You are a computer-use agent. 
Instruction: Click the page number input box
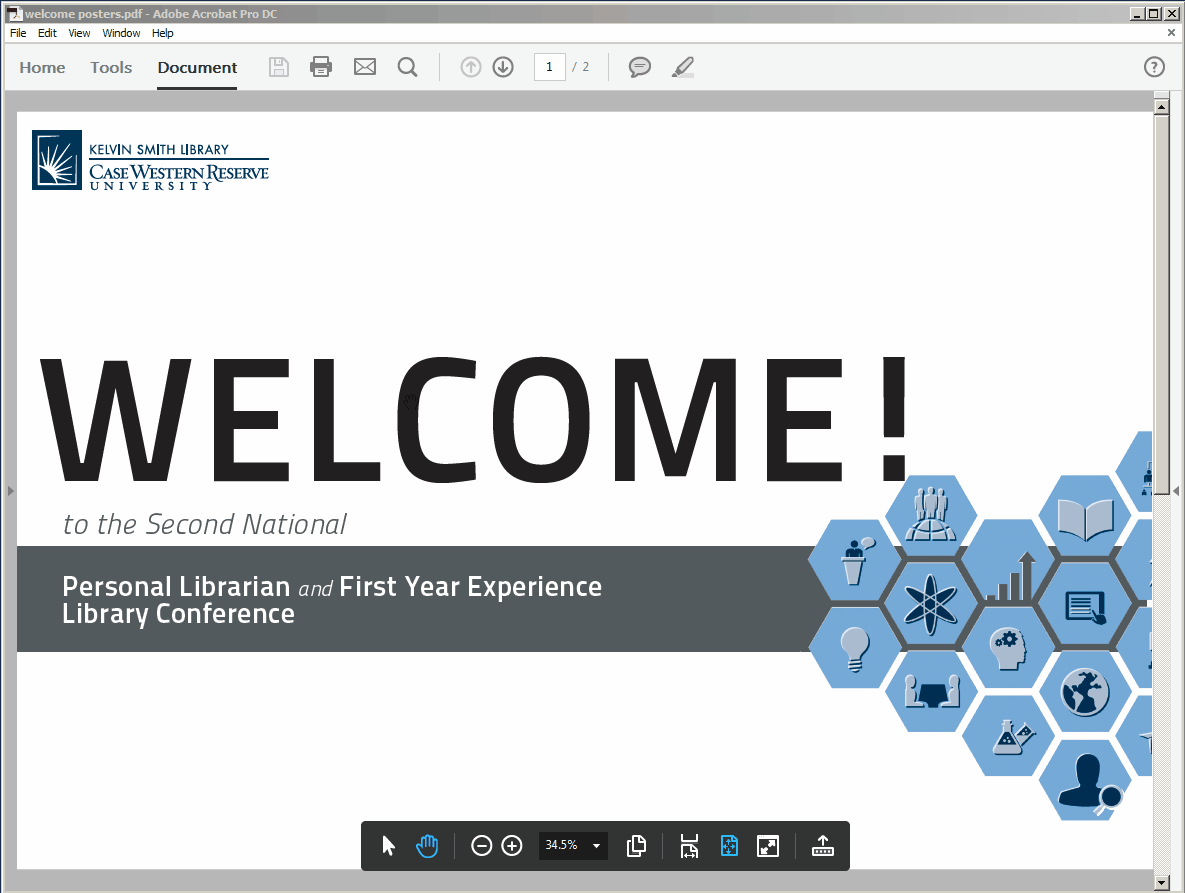point(549,67)
